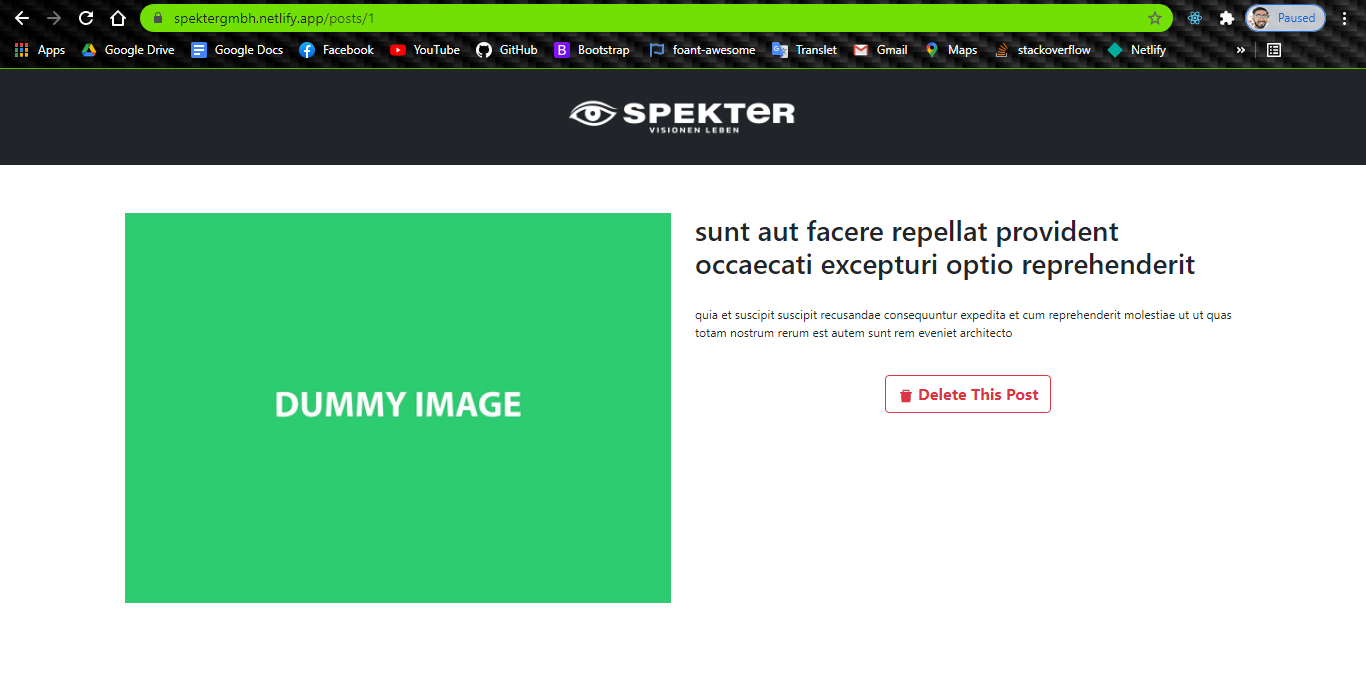Click the Spekter logo in the header
The height and width of the screenshot is (694, 1366).
tap(682, 116)
